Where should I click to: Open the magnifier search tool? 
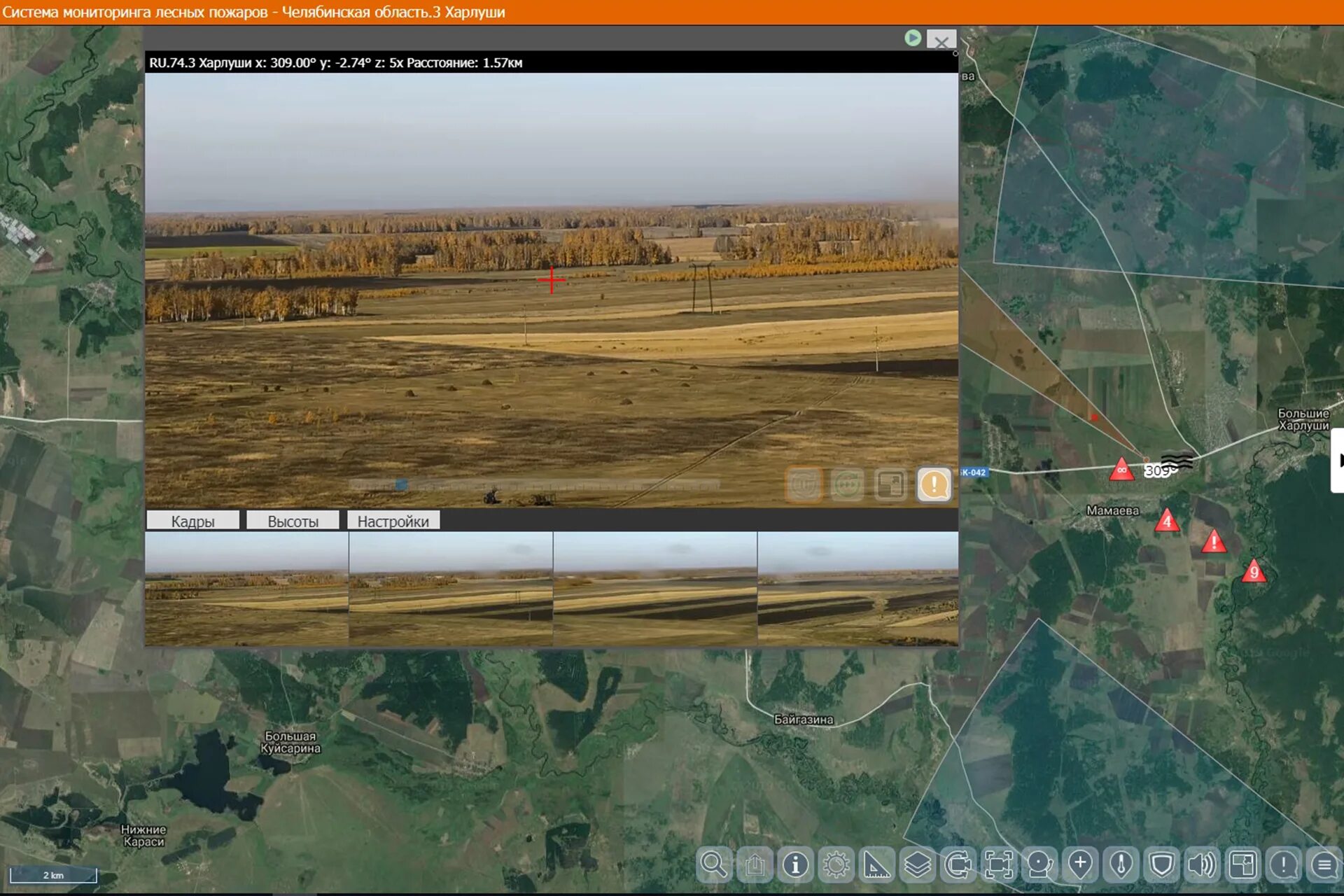click(714, 865)
